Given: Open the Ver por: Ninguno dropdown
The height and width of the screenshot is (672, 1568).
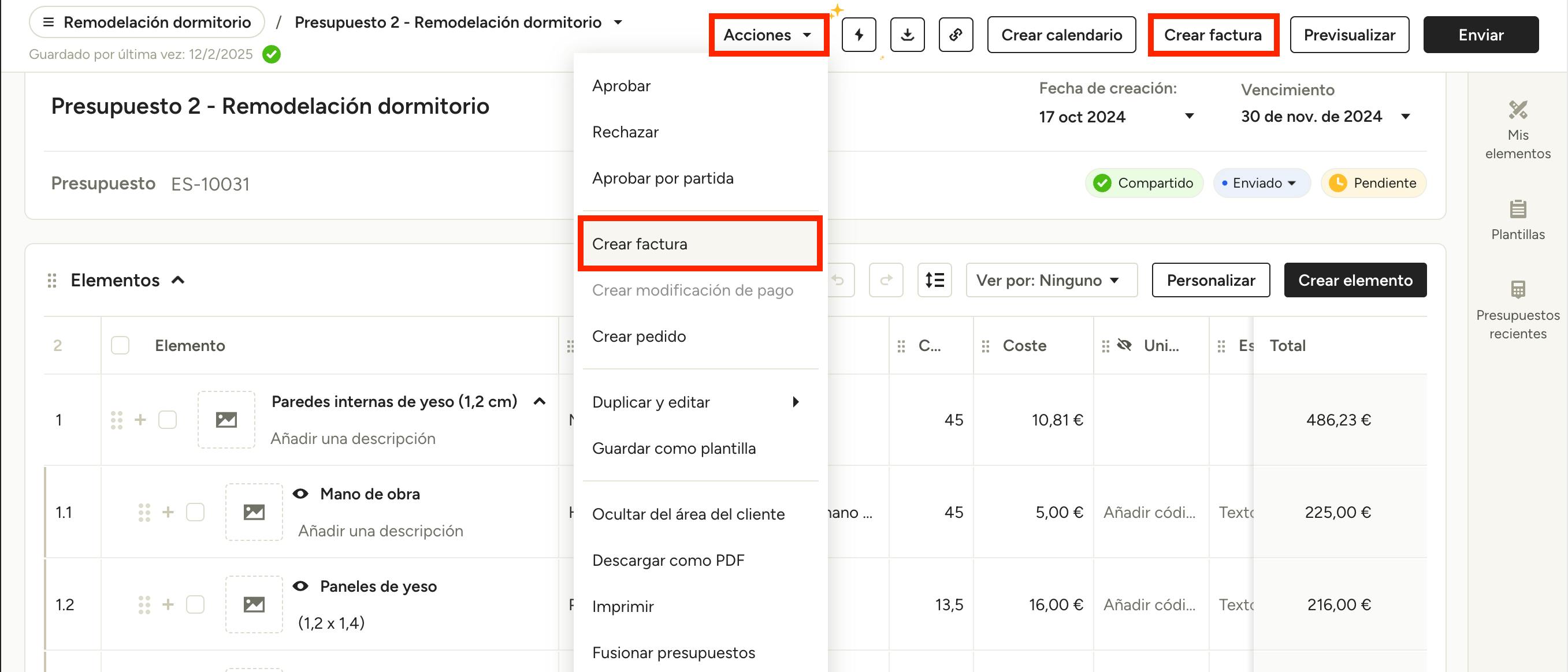Looking at the screenshot, I should (1050, 280).
